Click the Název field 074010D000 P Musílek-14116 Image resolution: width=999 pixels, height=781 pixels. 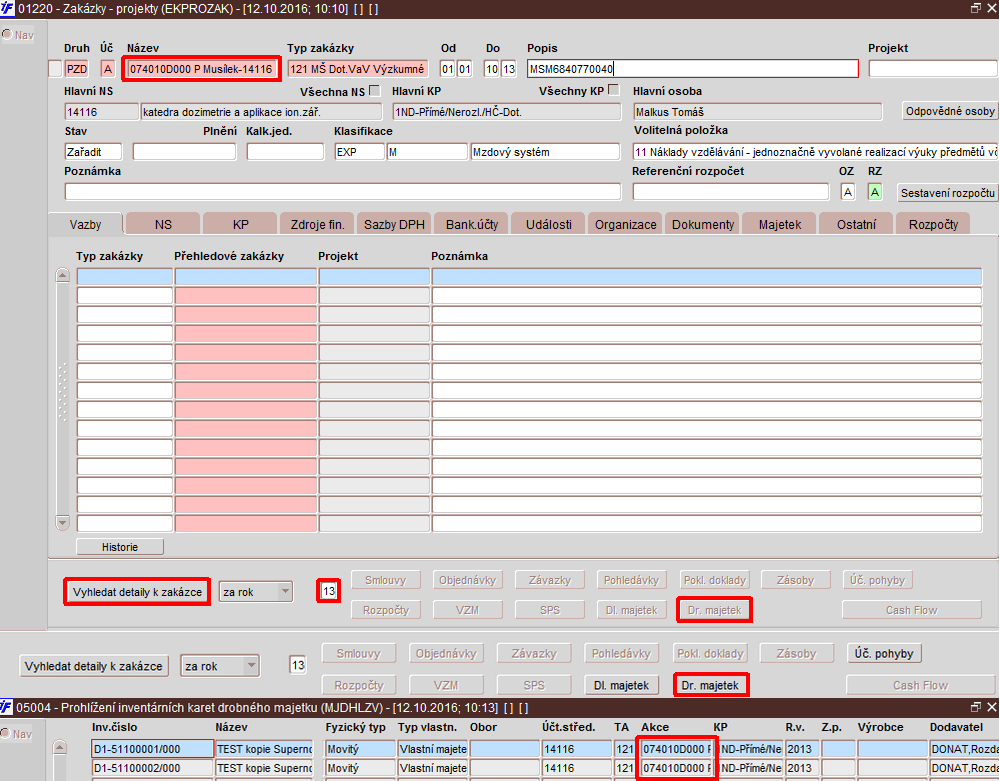point(201,69)
